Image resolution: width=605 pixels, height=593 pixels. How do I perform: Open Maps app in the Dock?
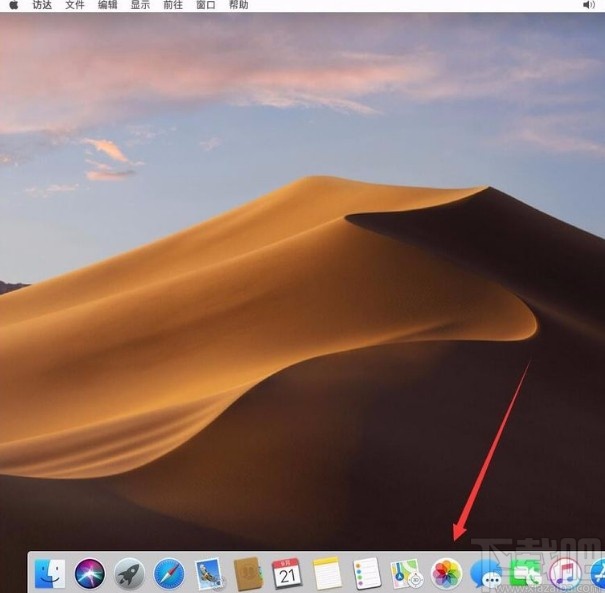pos(406,573)
